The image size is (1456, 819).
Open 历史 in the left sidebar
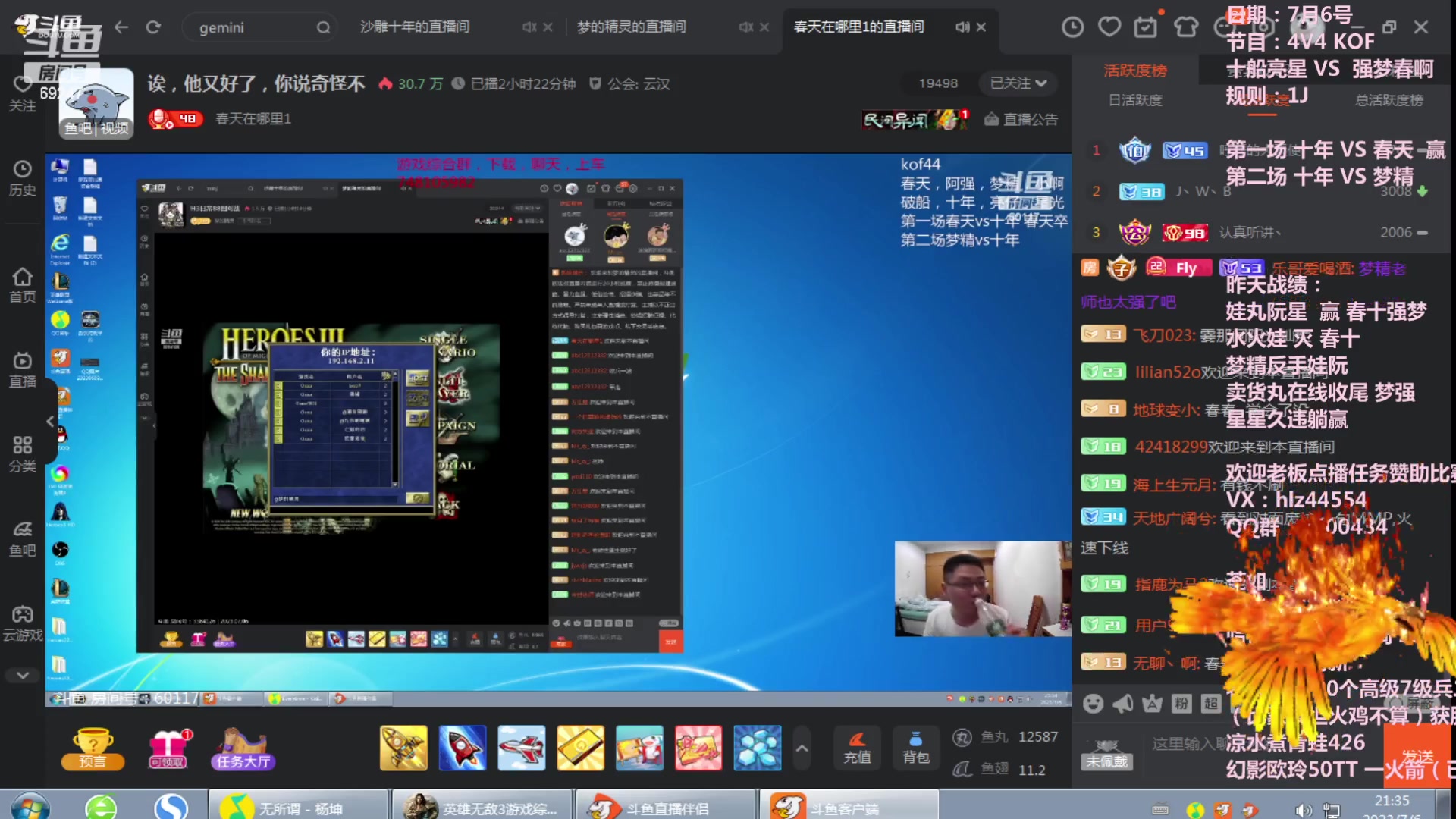[x=22, y=178]
